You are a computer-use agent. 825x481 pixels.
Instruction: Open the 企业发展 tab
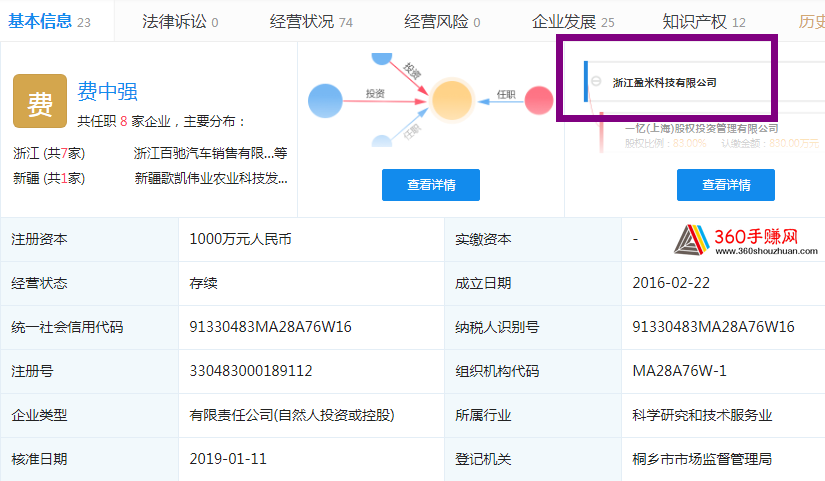pyautogui.click(x=573, y=22)
